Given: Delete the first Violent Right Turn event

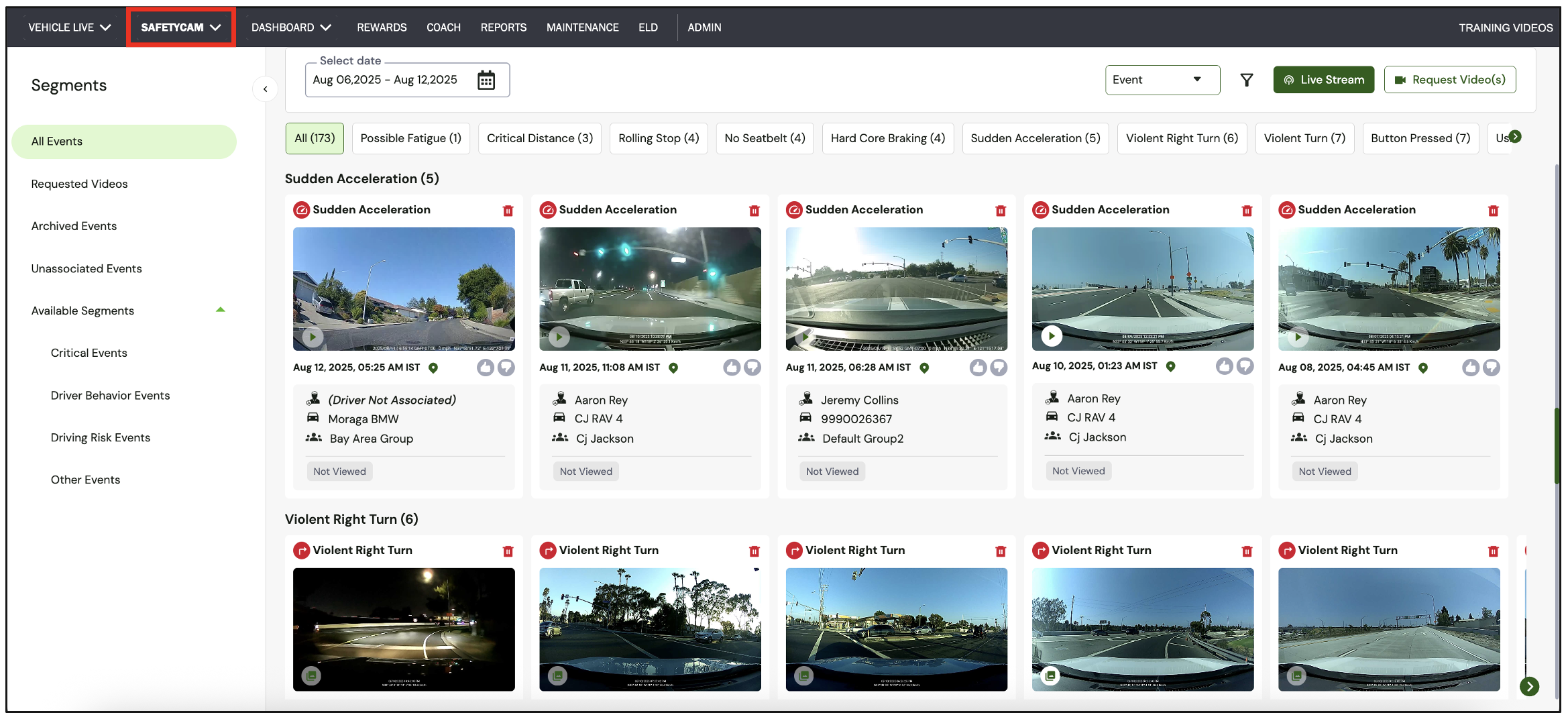Looking at the screenshot, I should coord(508,551).
